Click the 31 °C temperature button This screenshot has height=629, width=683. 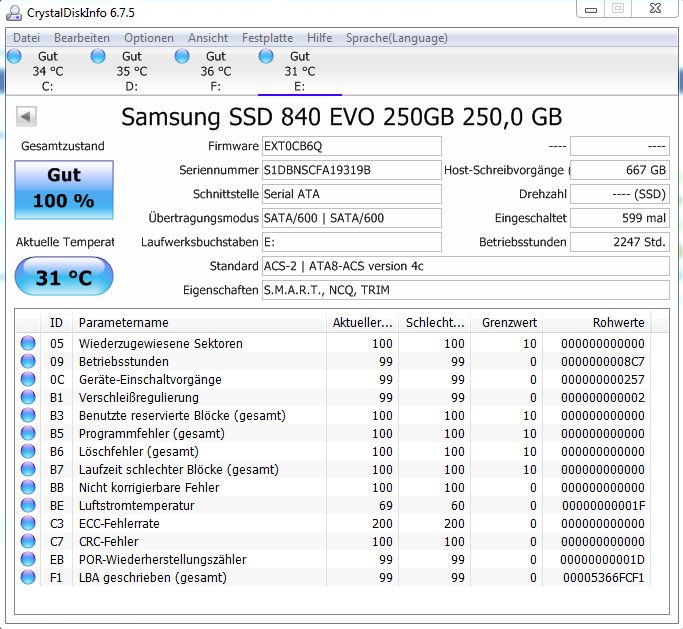click(64, 276)
